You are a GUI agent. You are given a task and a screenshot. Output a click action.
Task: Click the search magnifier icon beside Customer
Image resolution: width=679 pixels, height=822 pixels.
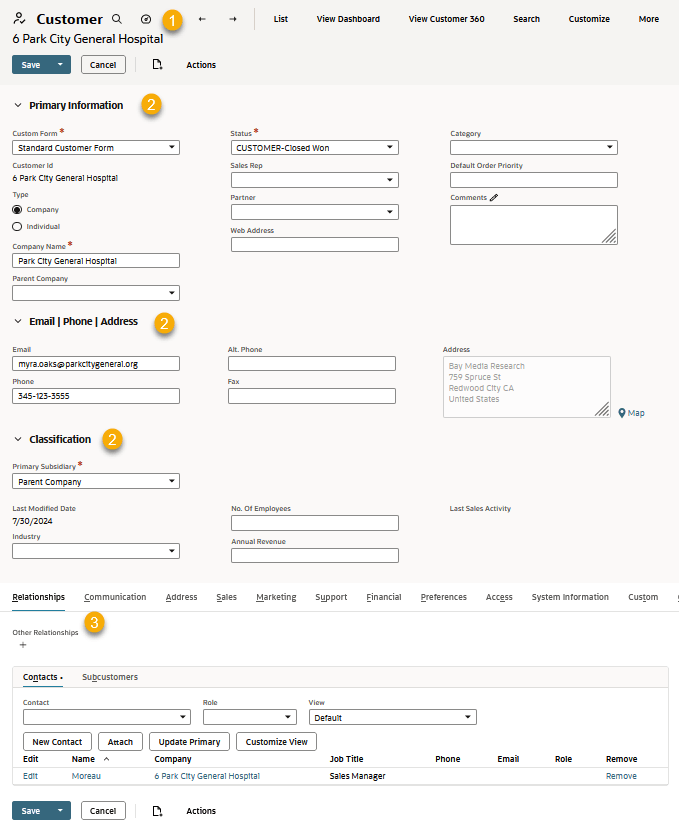[x=117, y=19]
